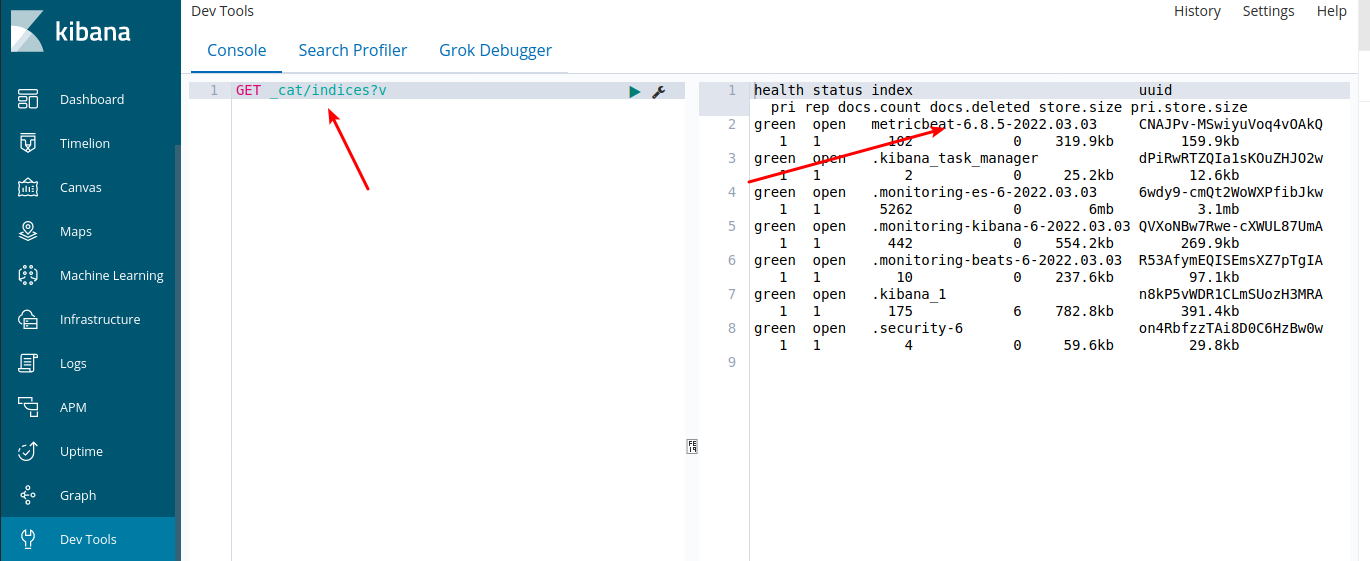Click the Dev Tools wrench icon
Image resolution: width=1370 pixels, height=561 pixels.
pos(28,539)
